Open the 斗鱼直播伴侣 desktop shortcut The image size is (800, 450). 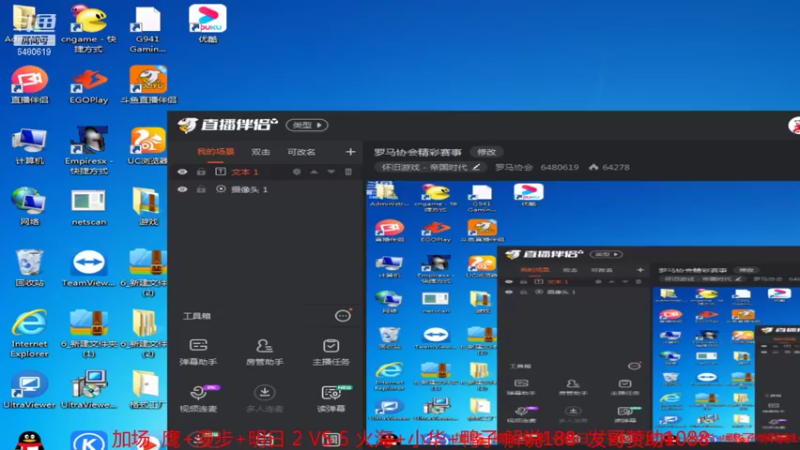(148, 85)
